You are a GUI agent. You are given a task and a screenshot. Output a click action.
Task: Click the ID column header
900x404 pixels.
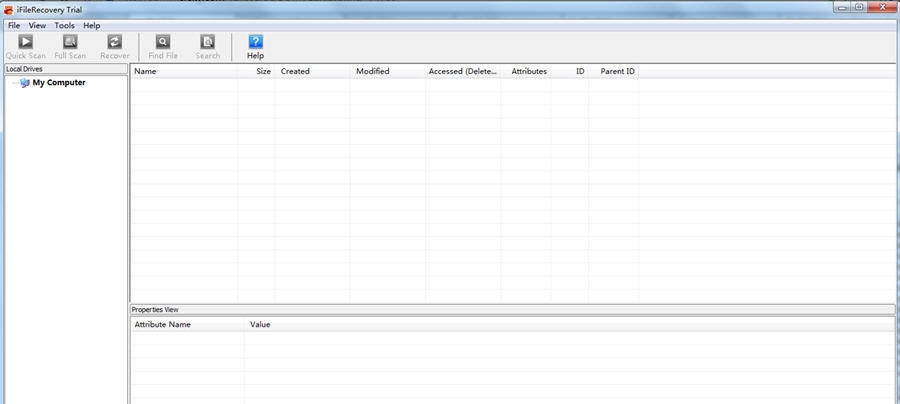click(569, 71)
